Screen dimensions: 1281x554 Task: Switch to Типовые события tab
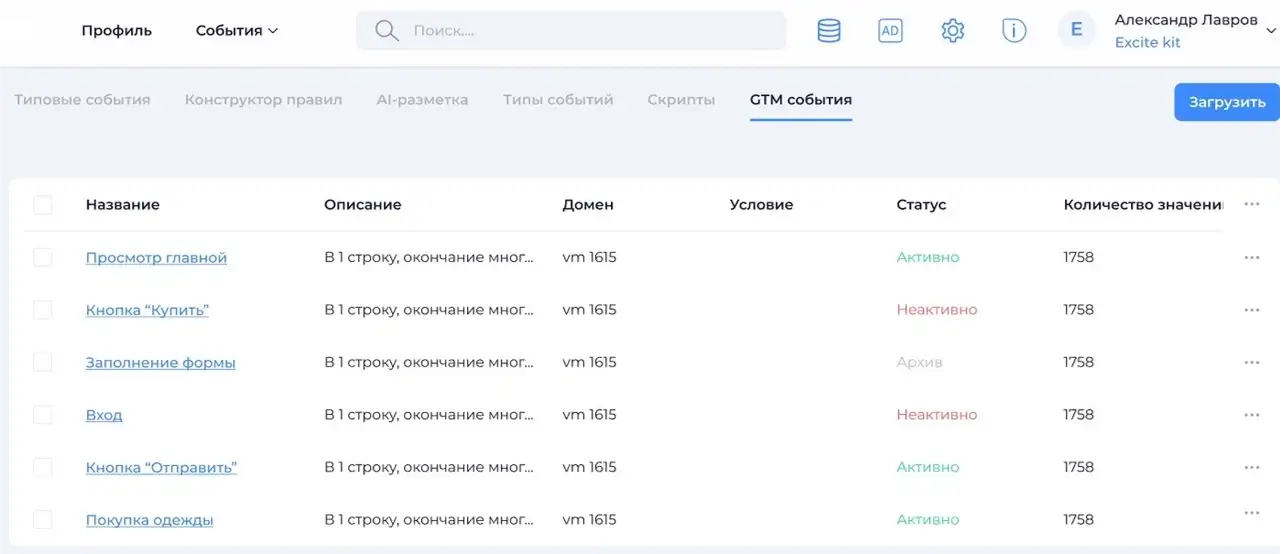[x=82, y=100]
